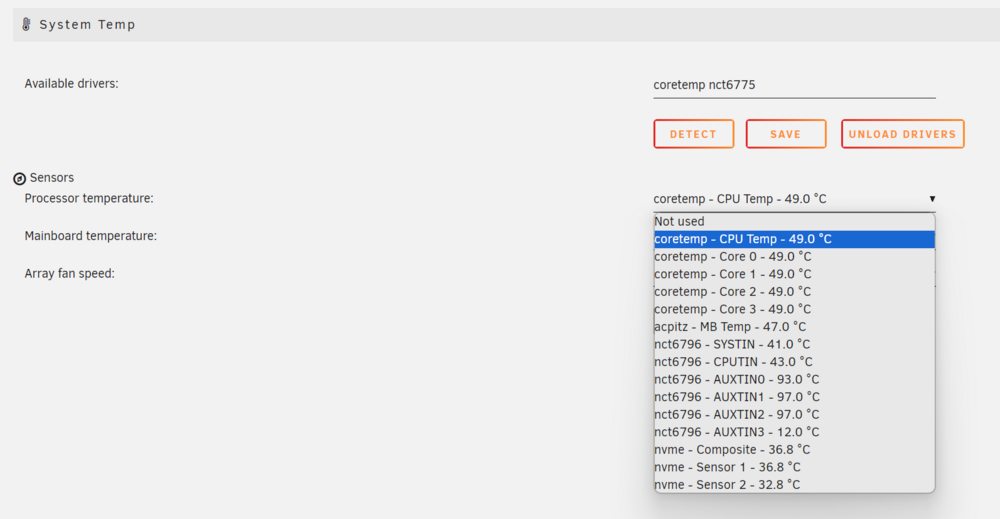Select nct6796 - AUXTIN0 - 93.0 °C
Screen dimensions: 1000x519
point(794,379)
